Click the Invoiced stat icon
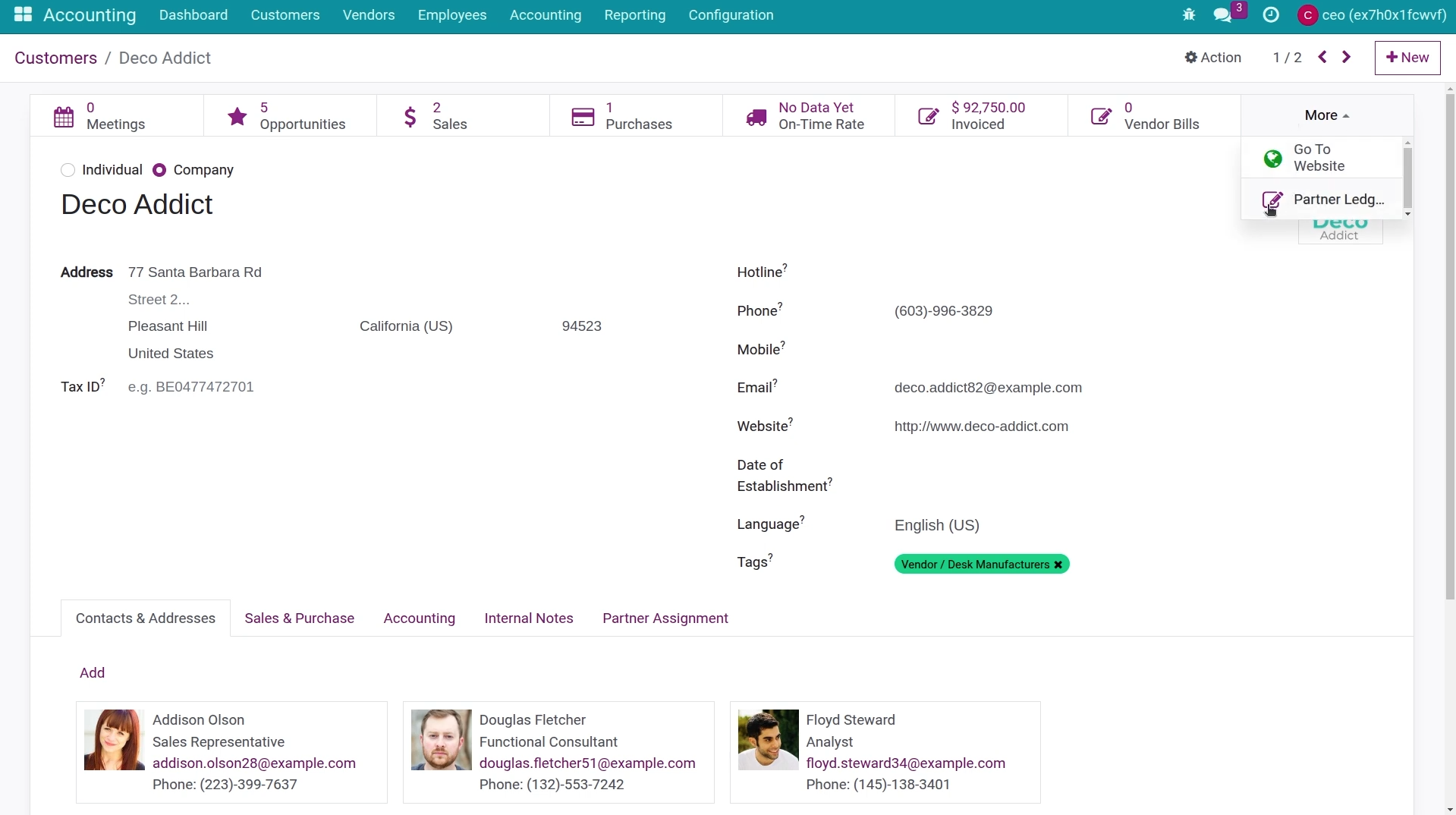Image resolution: width=1456 pixels, height=815 pixels. click(928, 116)
